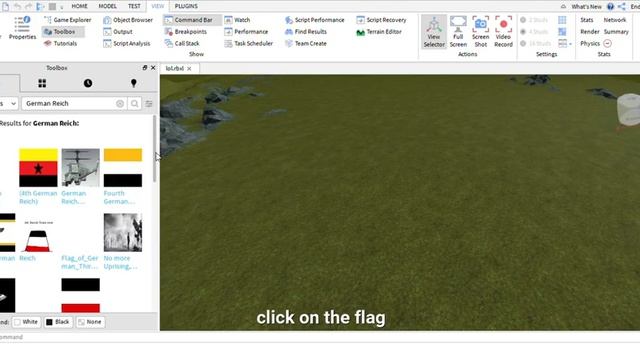This screenshot has width=640, height=360.
Task: Open What's New link
Action: point(586,7)
